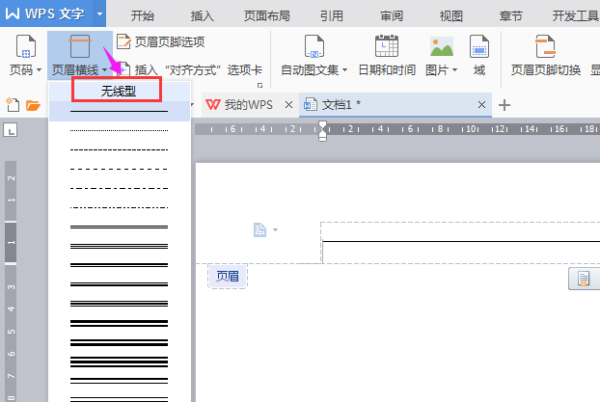Choose the dash-dot line style
The image size is (600, 402).
tap(119, 188)
